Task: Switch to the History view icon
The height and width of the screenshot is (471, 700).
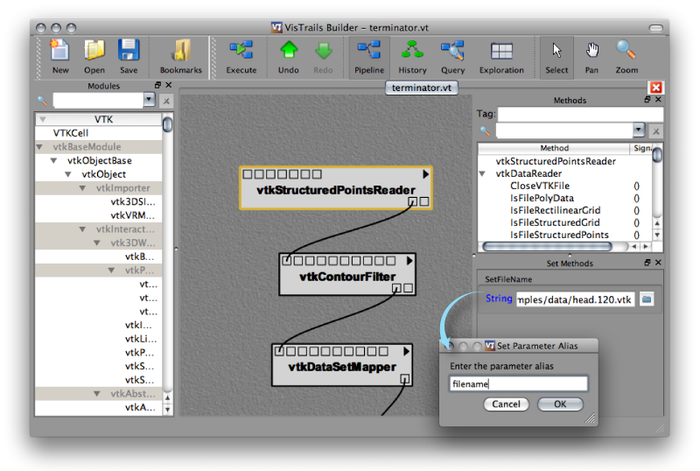Action: (412, 52)
